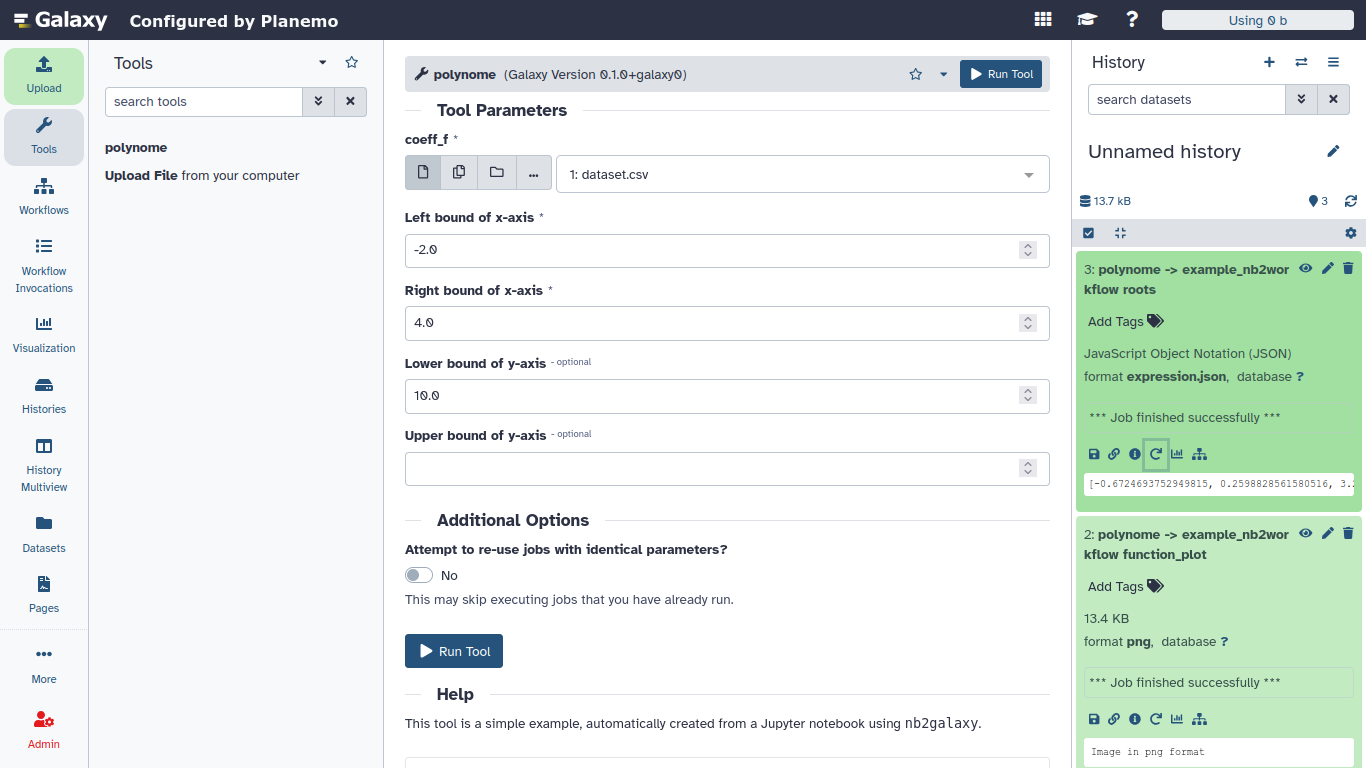Open tool options dropdown next to Run Tool
This screenshot has width=1366, height=768.
click(x=943, y=74)
